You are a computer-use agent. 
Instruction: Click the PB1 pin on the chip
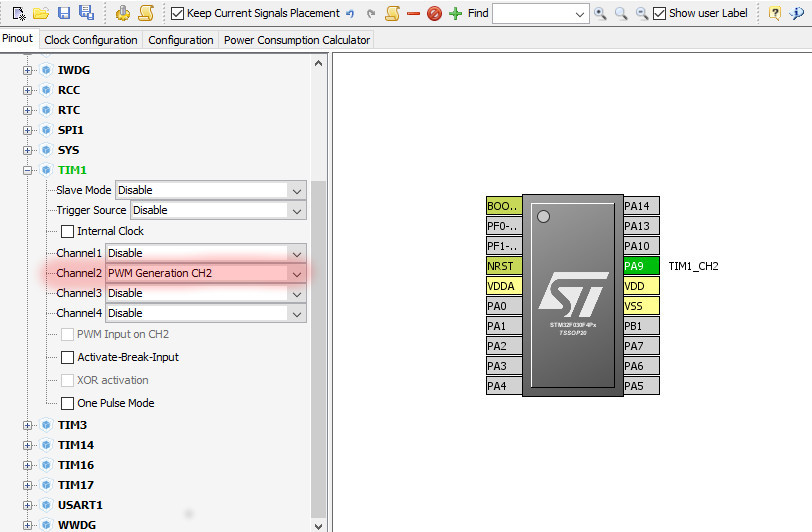point(641,326)
